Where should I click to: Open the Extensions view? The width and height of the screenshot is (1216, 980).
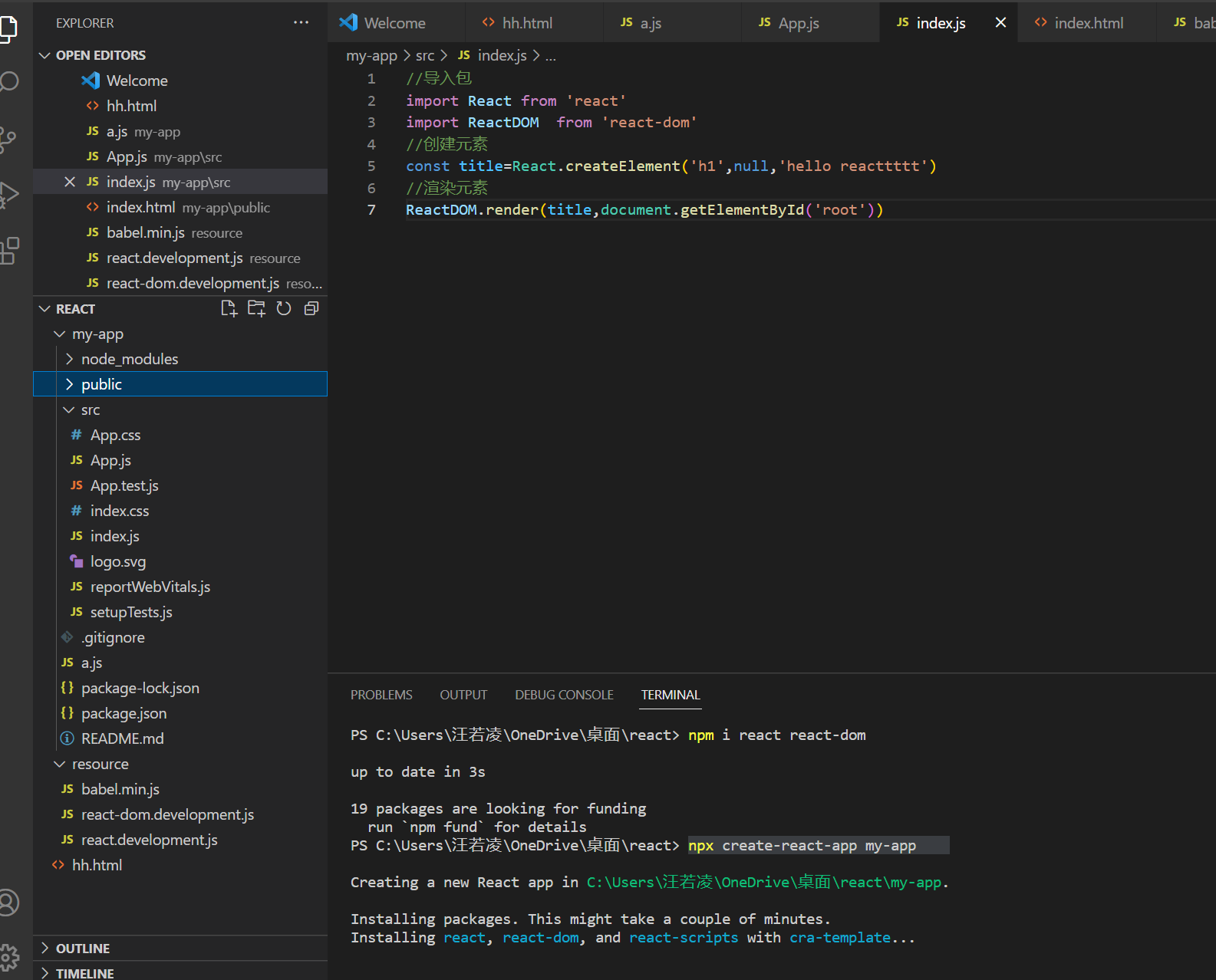[9, 251]
